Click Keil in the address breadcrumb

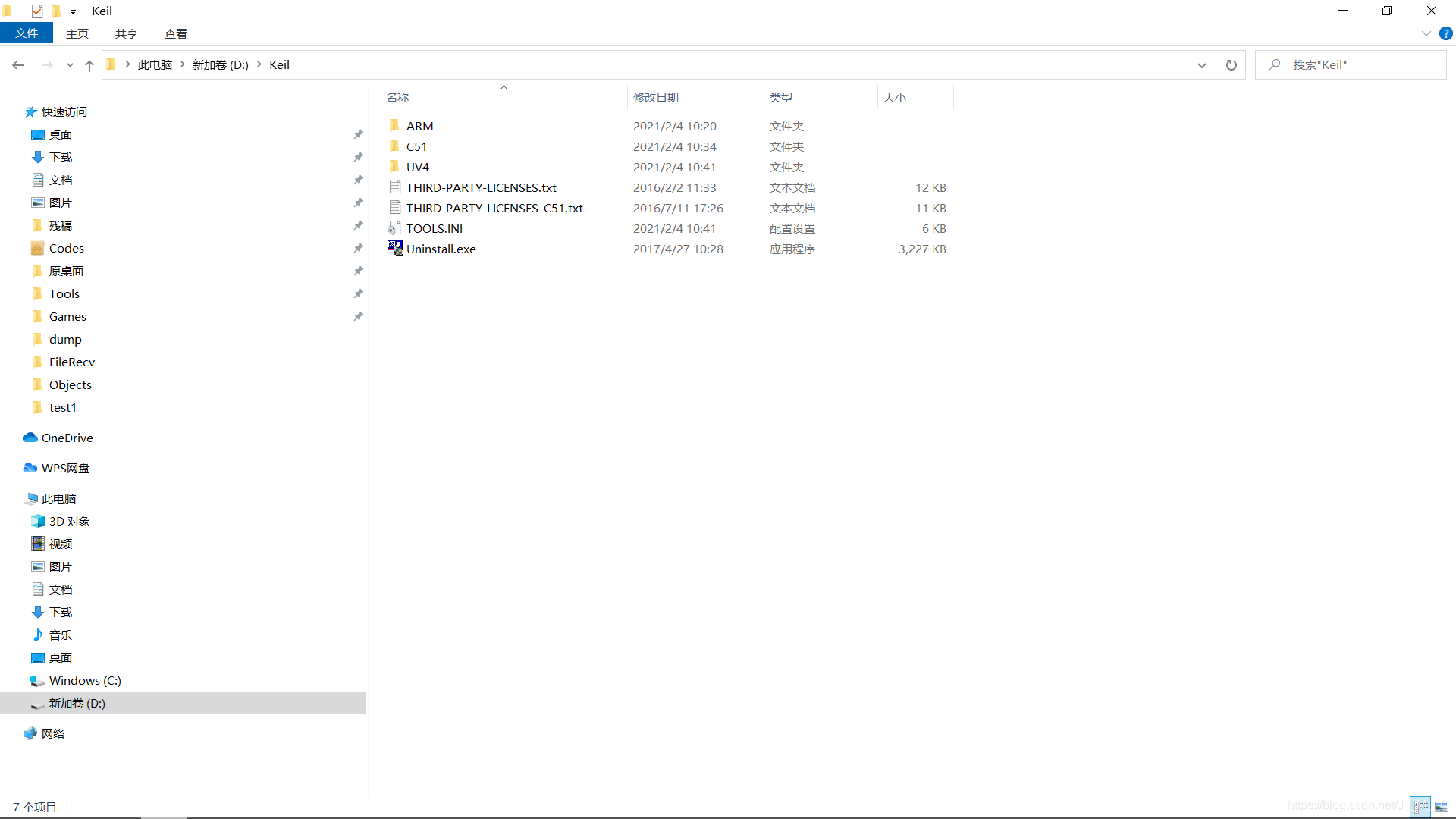(x=279, y=65)
